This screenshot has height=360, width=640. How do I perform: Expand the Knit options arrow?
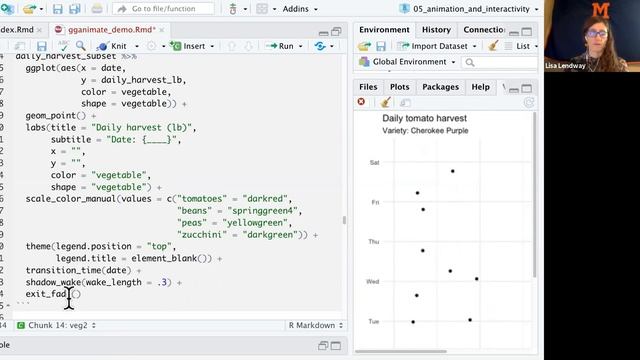click(x=137, y=47)
